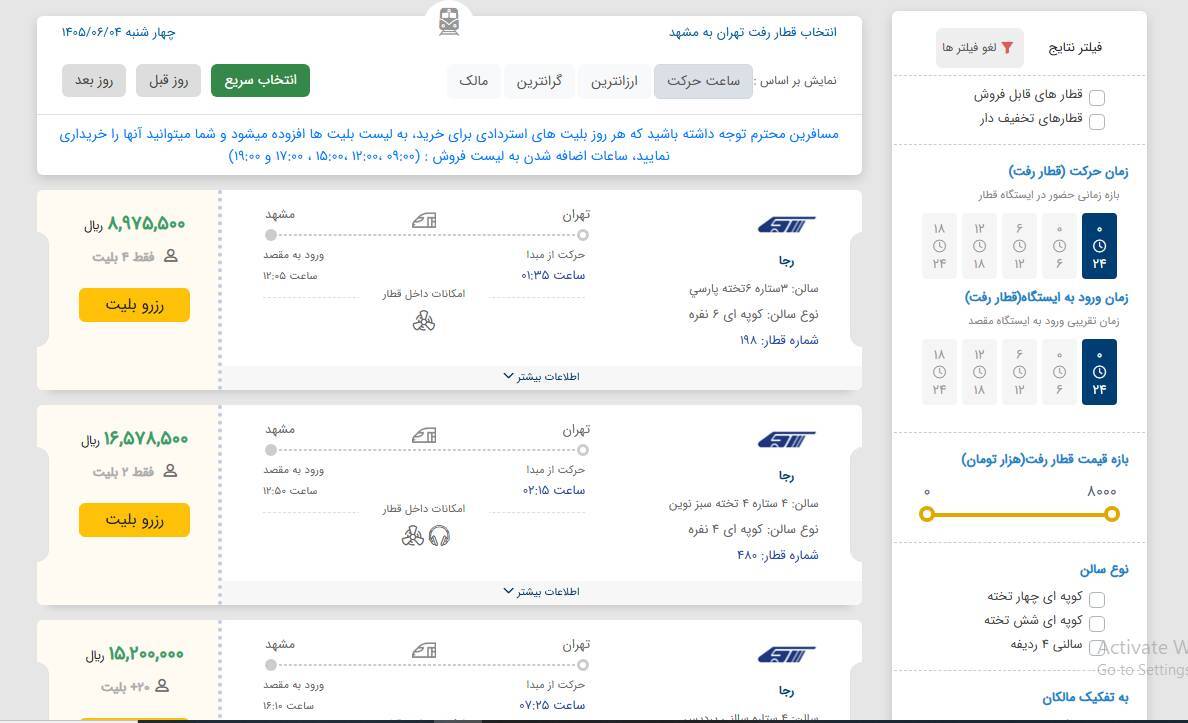
Task: Click the wagon icon on train 198 route line
Action: point(424,221)
